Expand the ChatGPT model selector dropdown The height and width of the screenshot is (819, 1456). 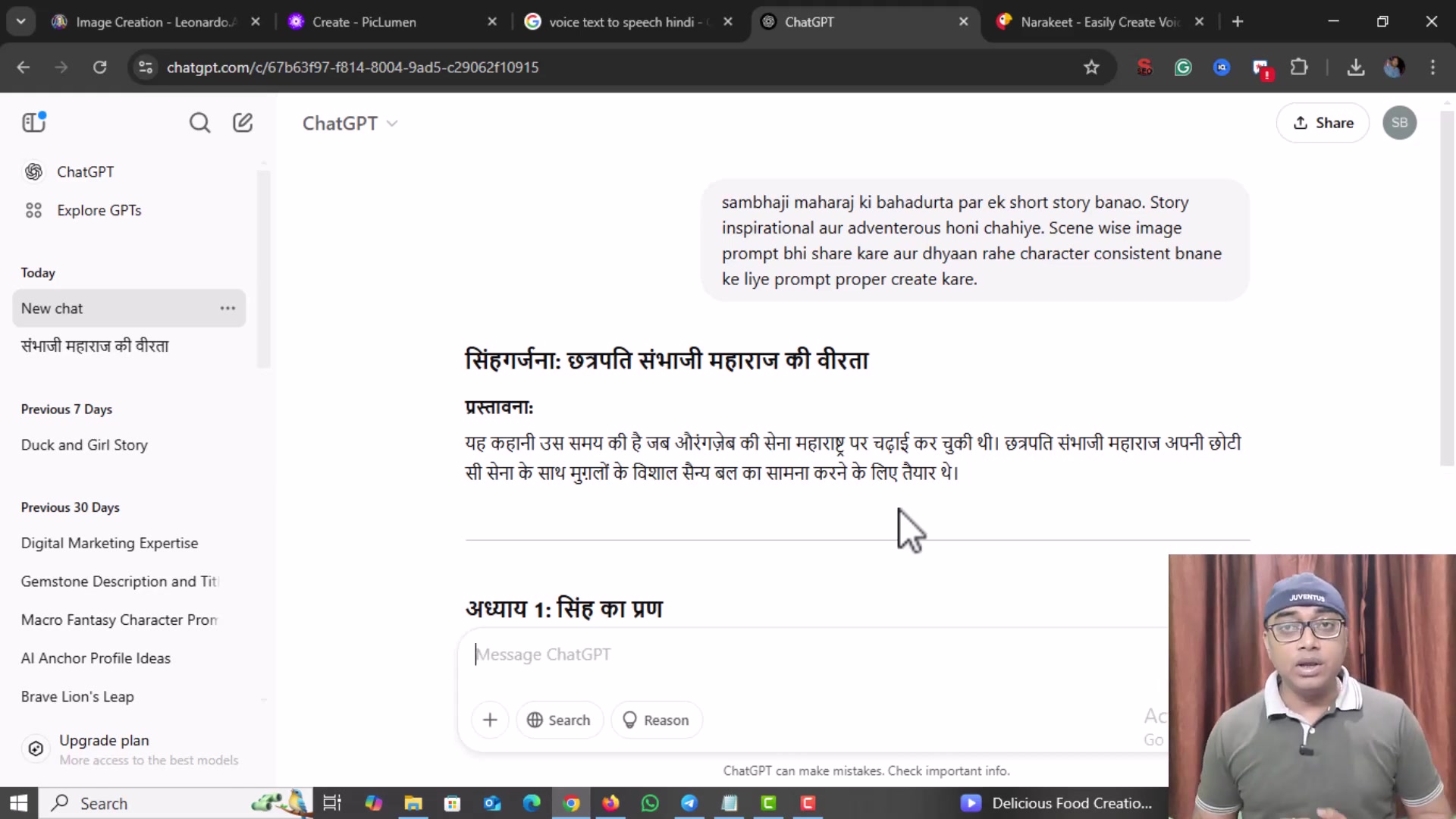tap(350, 123)
